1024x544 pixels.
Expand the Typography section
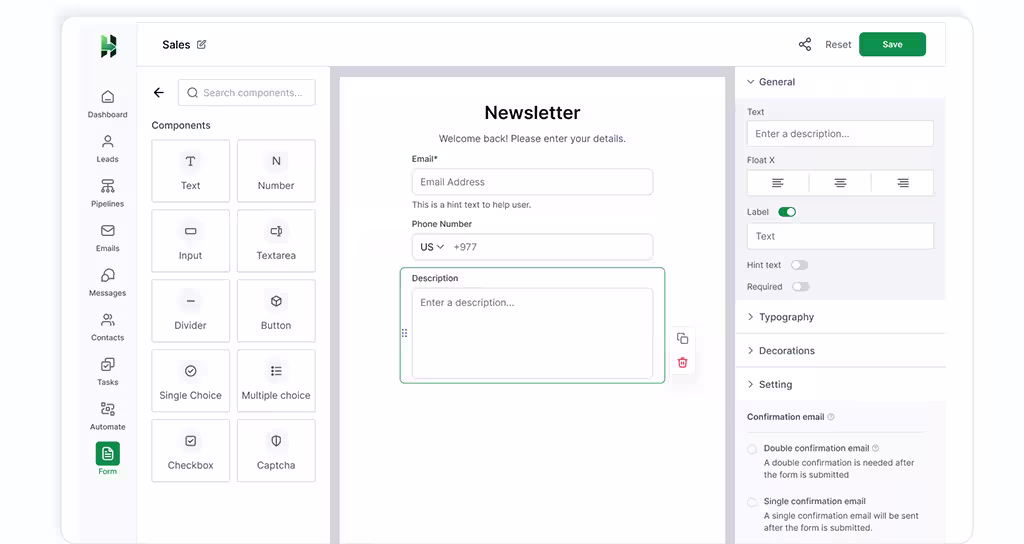tap(786, 317)
